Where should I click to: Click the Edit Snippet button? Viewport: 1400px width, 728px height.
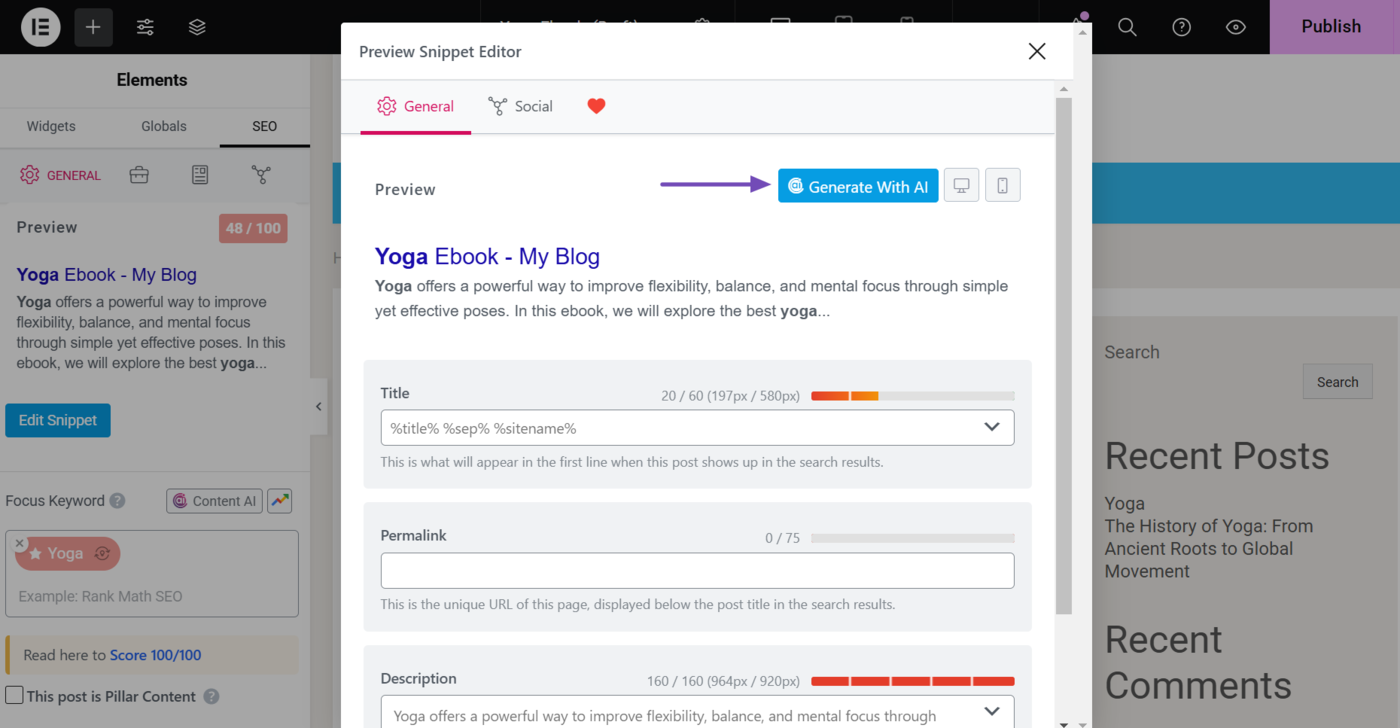click(58, 420)
